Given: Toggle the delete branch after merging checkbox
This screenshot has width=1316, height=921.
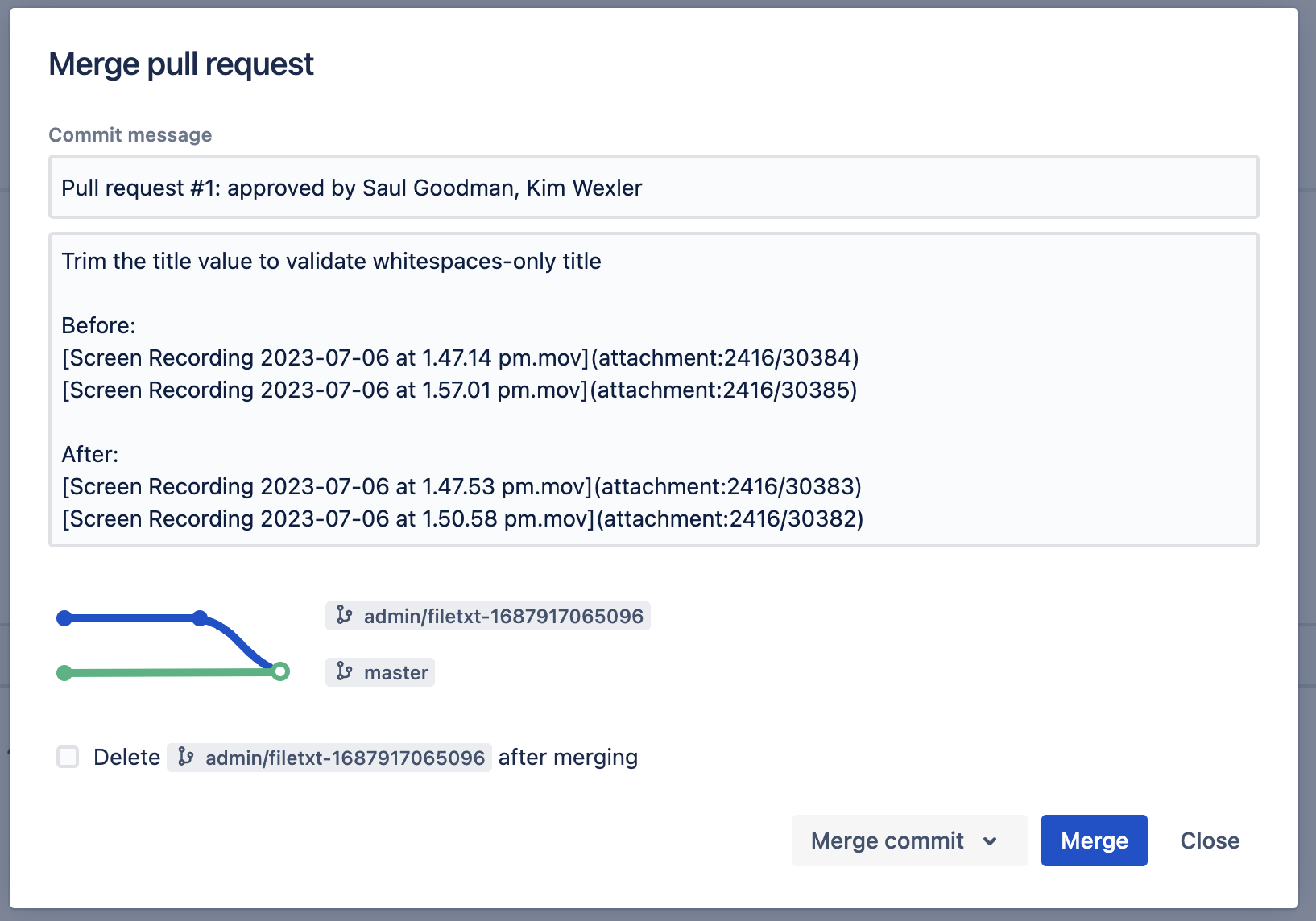Looking at the screenshot, I should [x=68, y=757].
